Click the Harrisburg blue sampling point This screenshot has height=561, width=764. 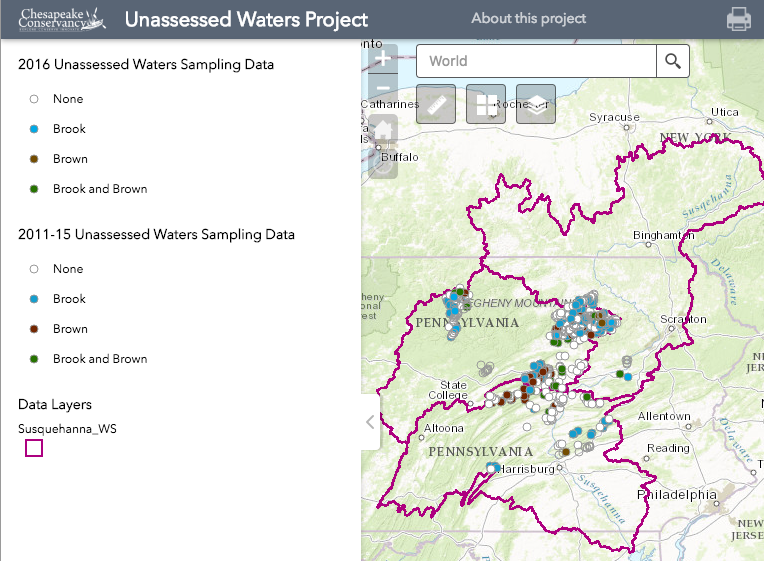(x=494, y=467)
